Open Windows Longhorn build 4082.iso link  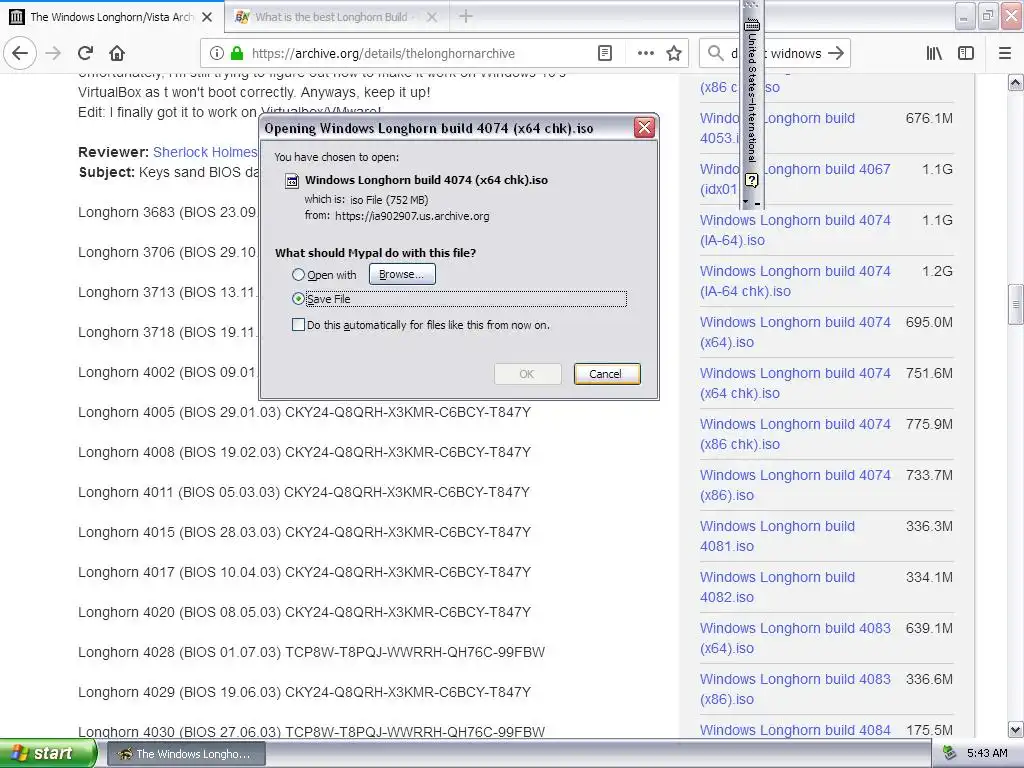[777, 586]
